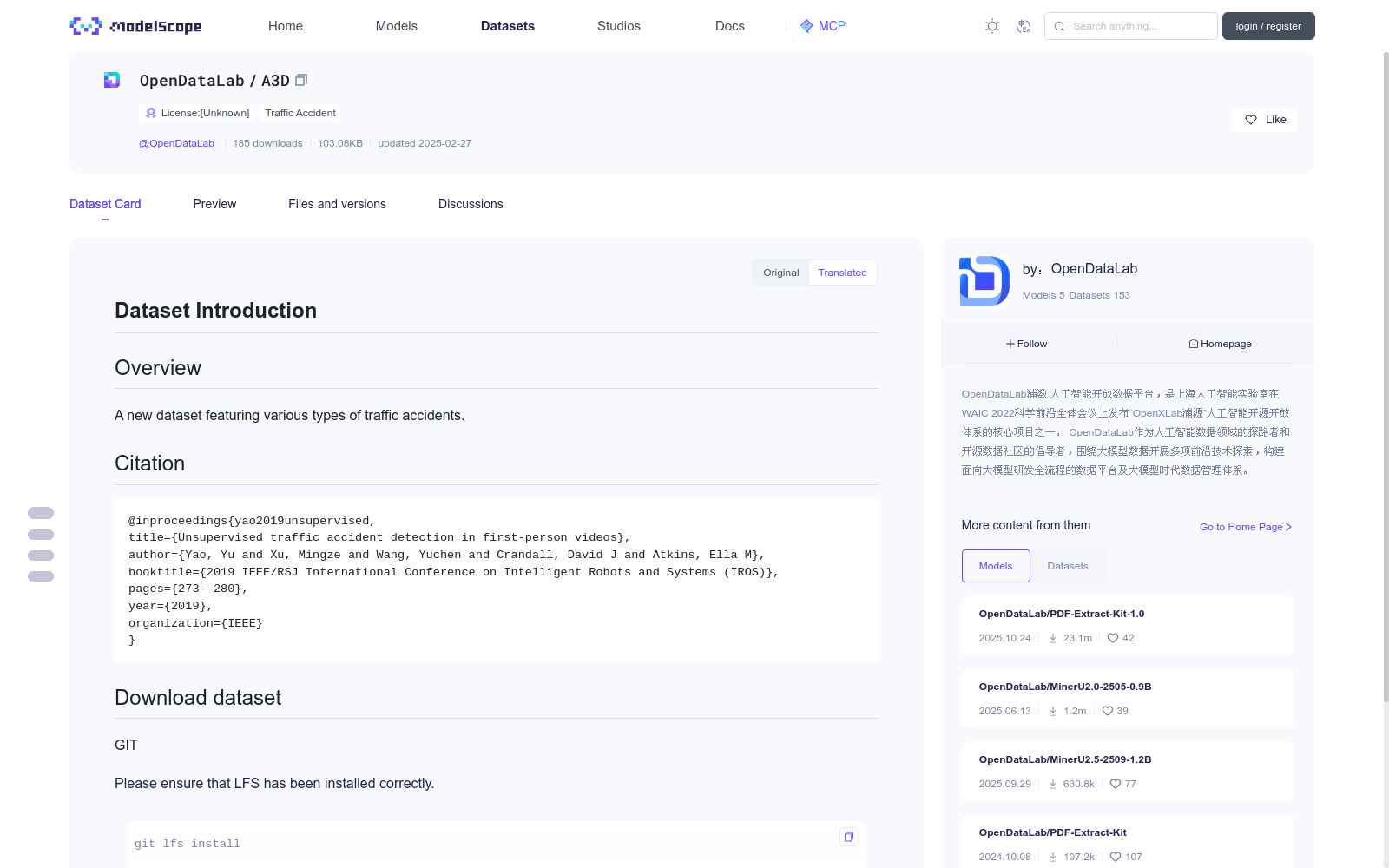Open the Home navigation item
This screenshot has width=1389, height=868.
coord(286,26)
